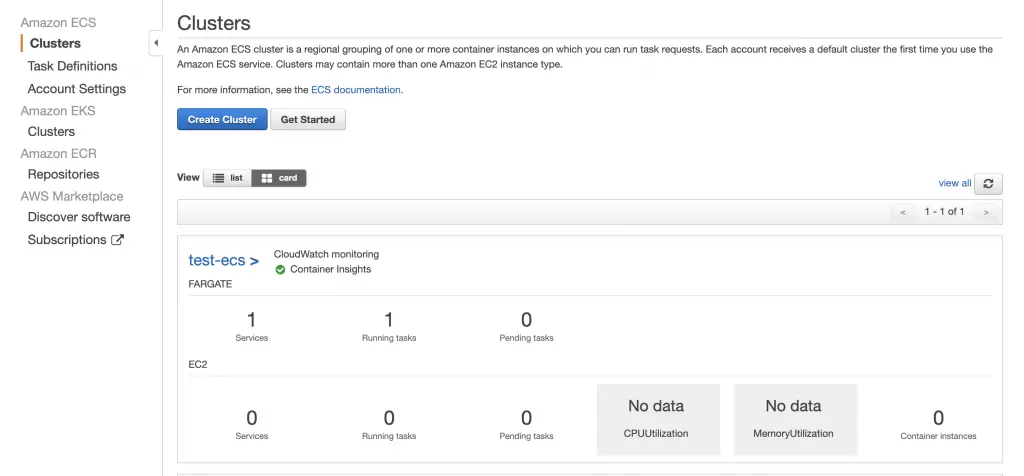
Task: Click the EC2 Services count 0
Action: click(251, 418)
